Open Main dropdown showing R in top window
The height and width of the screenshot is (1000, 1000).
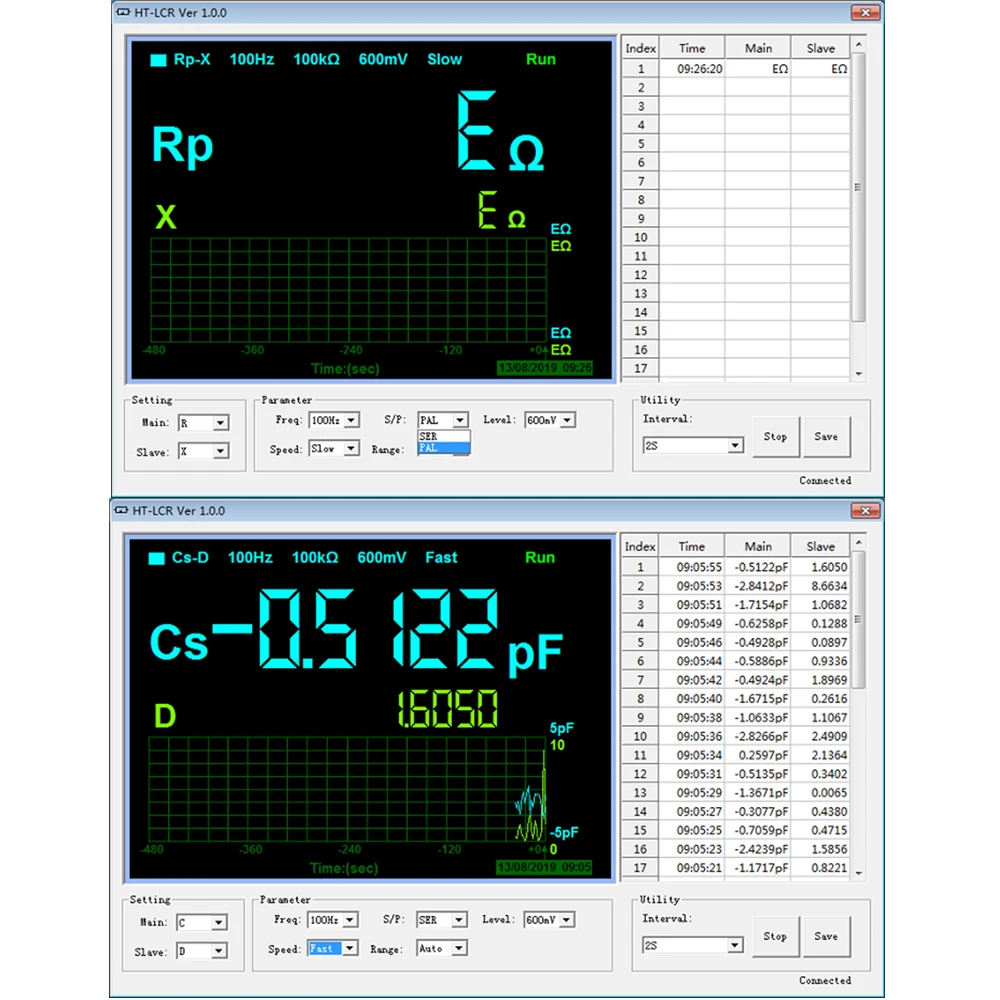[203, 423]
